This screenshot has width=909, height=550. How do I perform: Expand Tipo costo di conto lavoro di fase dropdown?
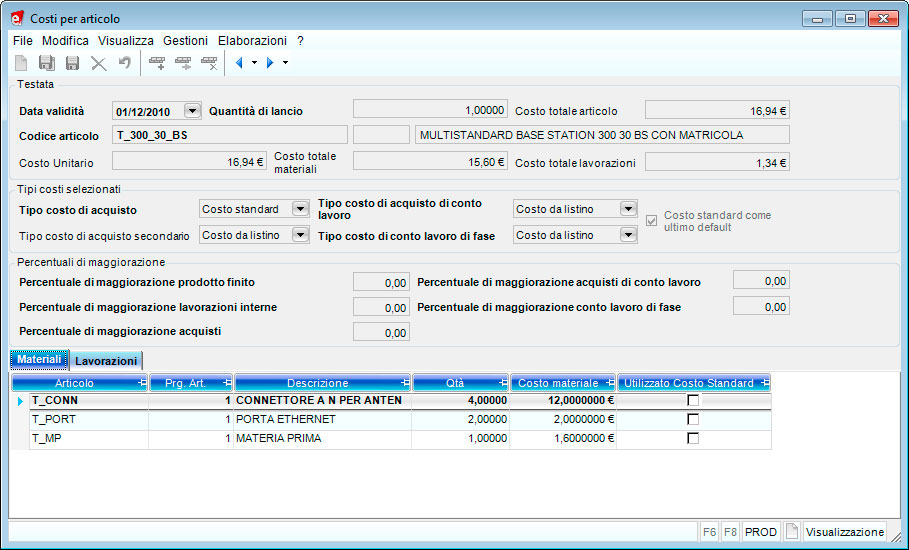coord(628,235)
